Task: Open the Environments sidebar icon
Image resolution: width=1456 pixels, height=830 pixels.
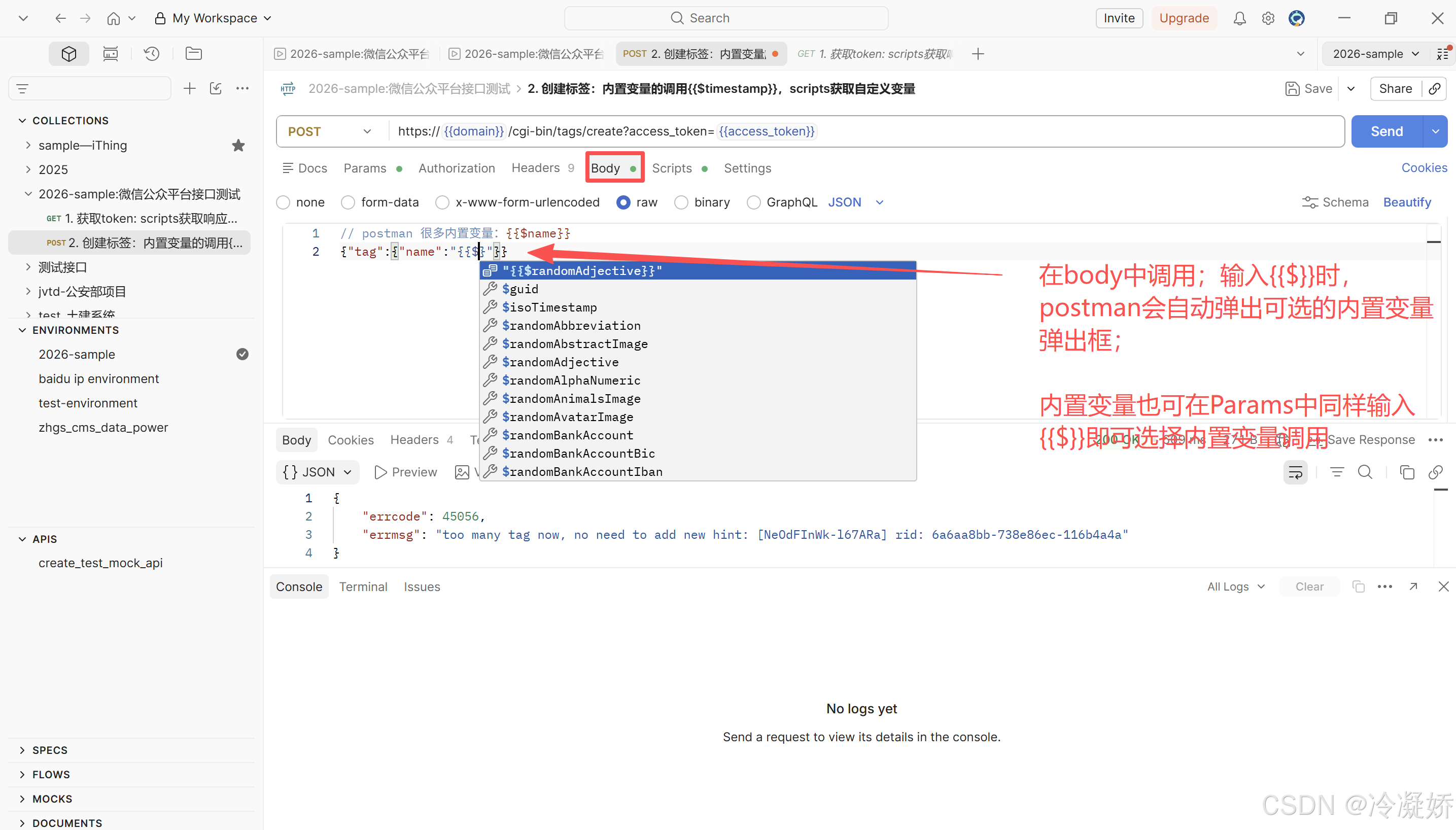Action: tap(110, 54)
